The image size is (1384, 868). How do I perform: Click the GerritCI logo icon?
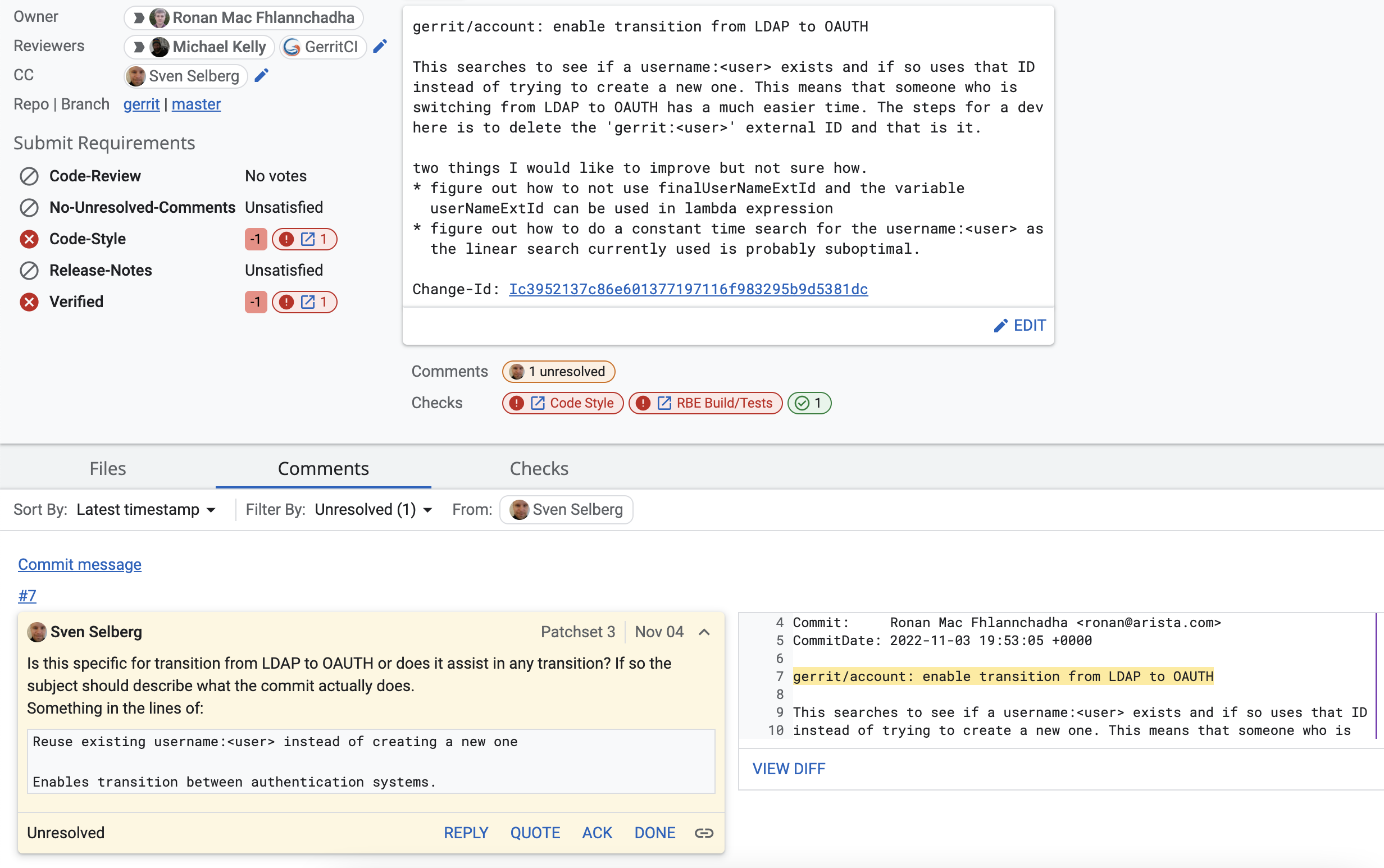click(292, 47)
